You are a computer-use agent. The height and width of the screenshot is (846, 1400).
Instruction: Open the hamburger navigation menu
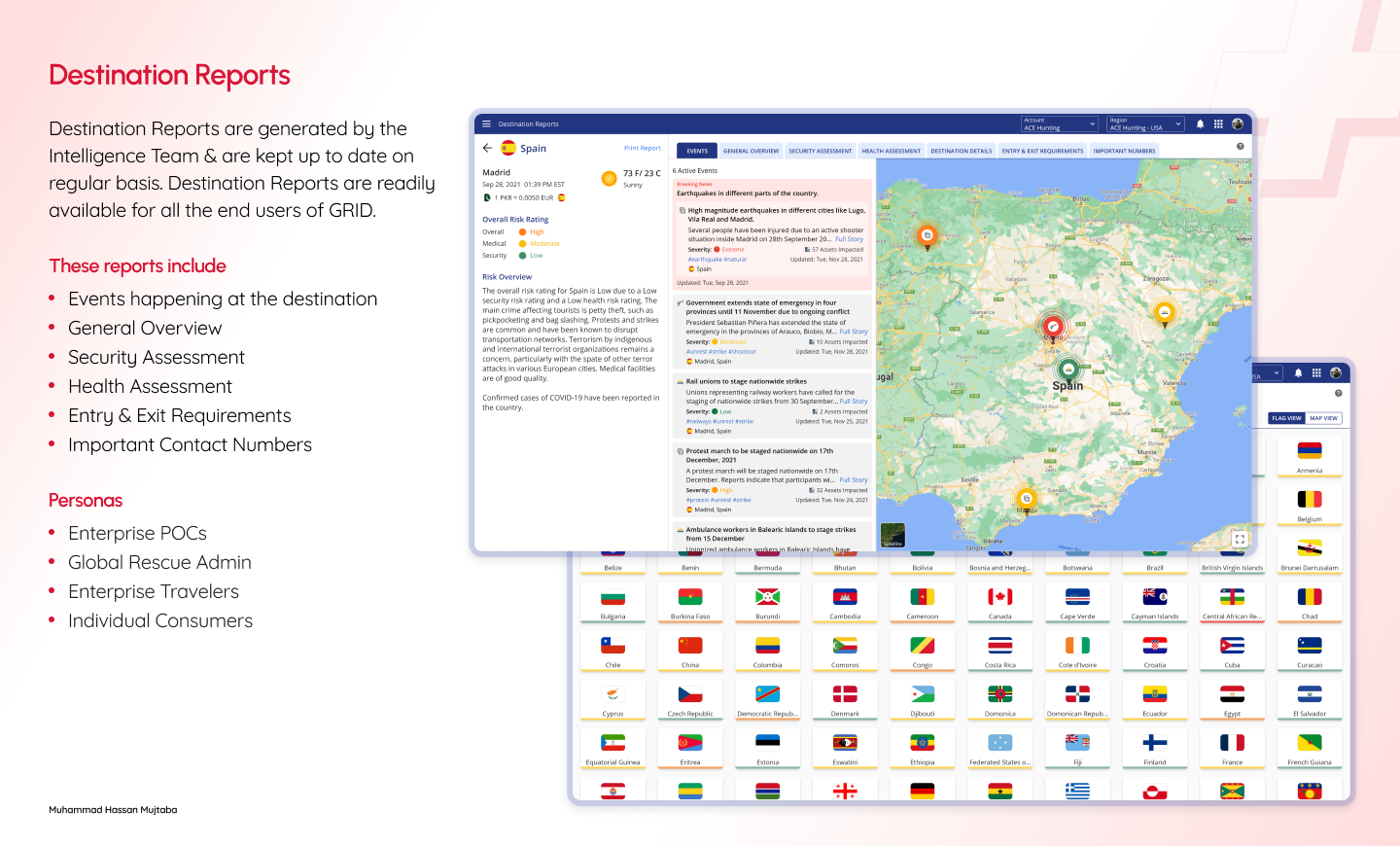[x=486, y=123]
